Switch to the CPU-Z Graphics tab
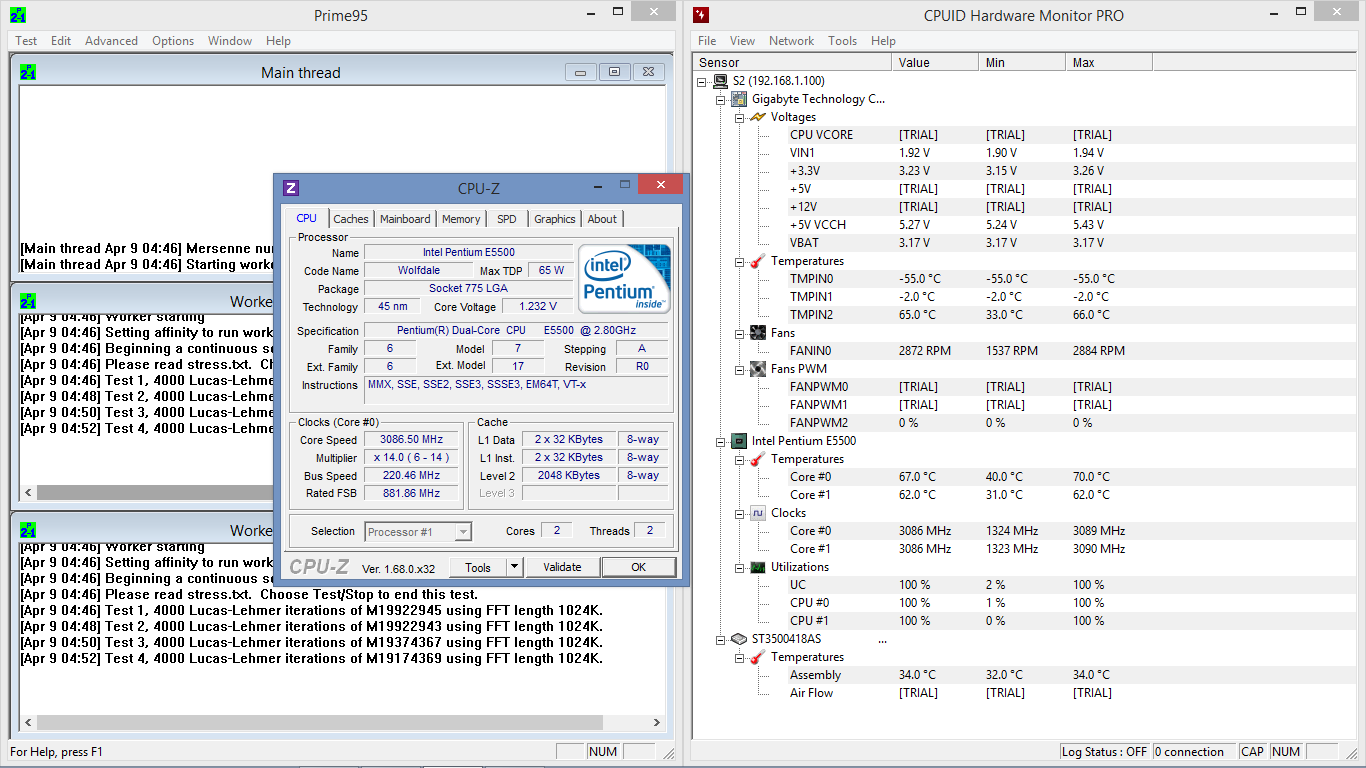 click(555, 219)
